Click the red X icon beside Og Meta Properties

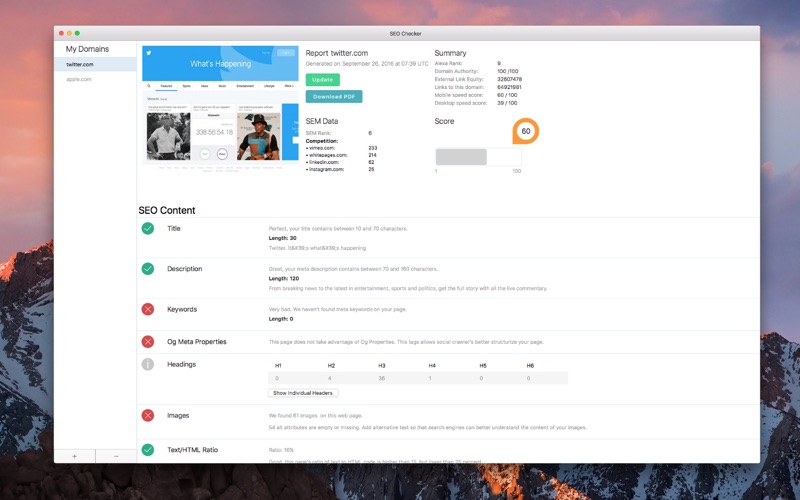148,342
